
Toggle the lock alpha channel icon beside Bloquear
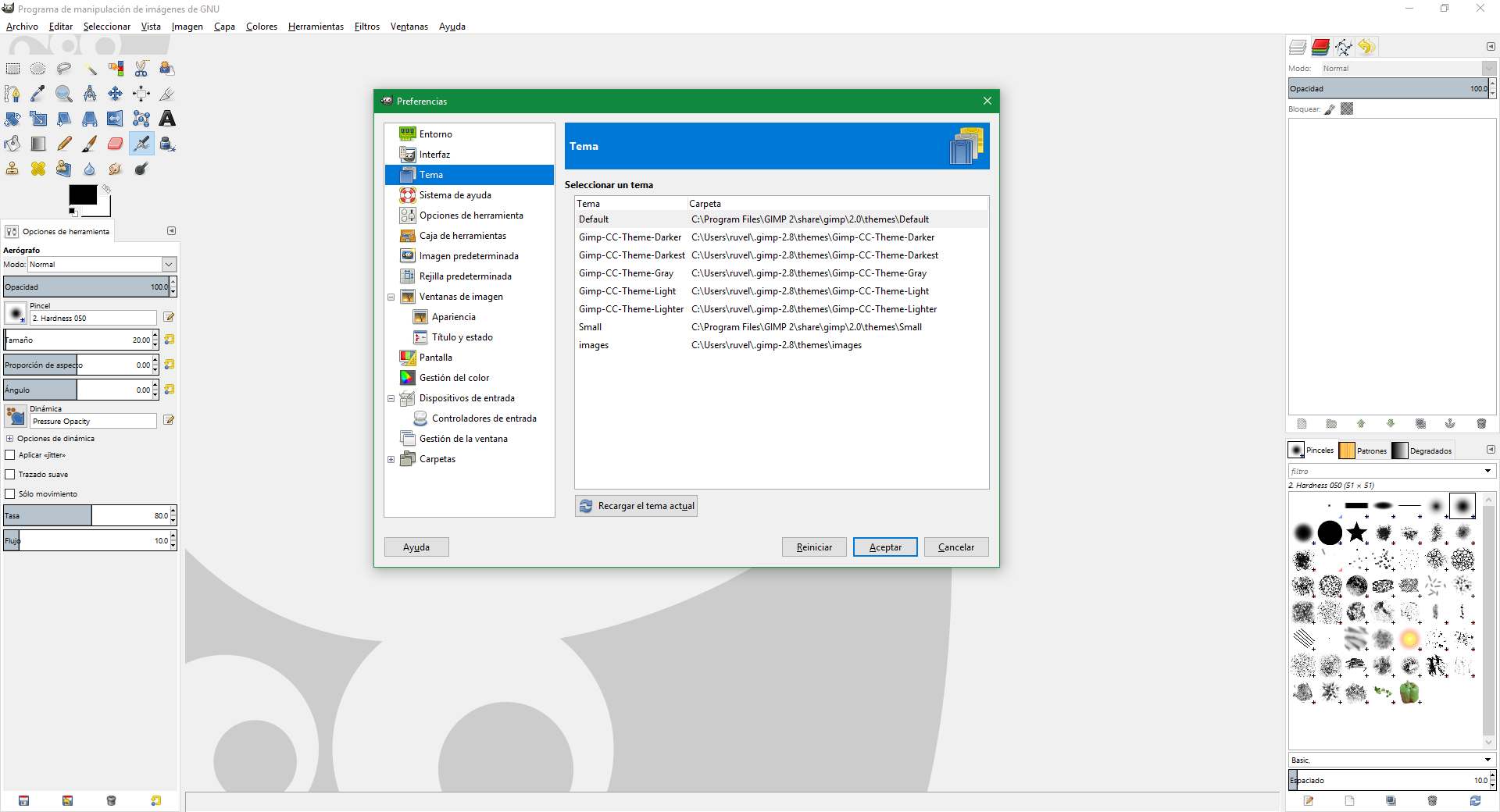coord(1347,109)
